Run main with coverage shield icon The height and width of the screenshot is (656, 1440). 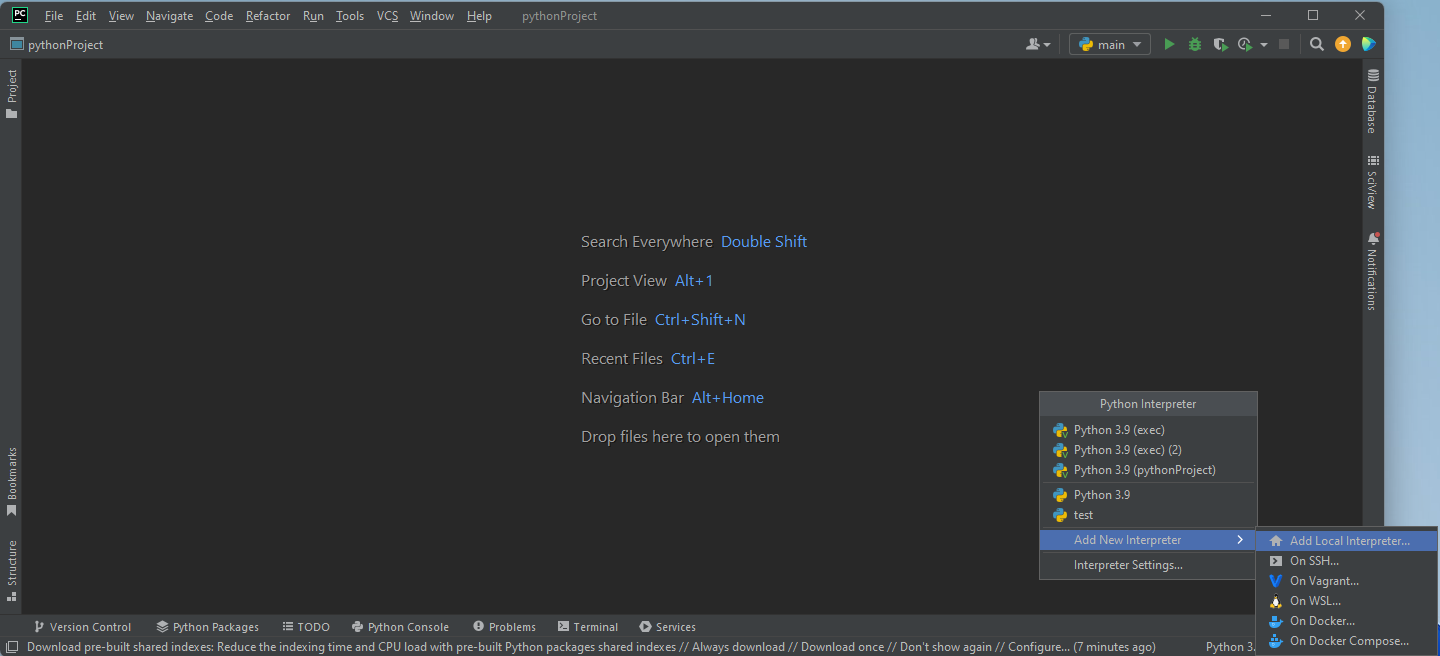pos(1220,44)
